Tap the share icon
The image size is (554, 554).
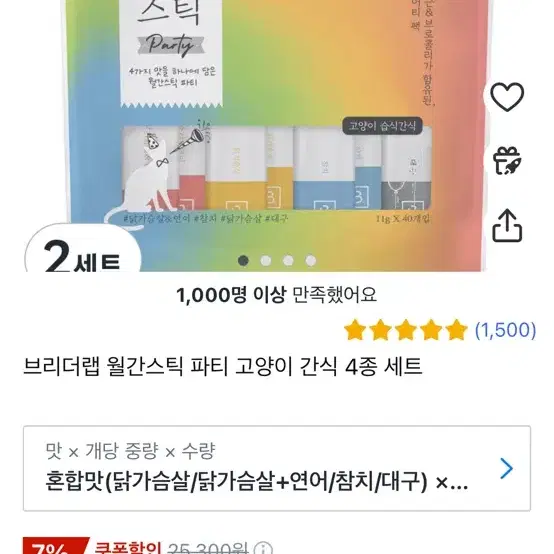click(x=507, y=225)
